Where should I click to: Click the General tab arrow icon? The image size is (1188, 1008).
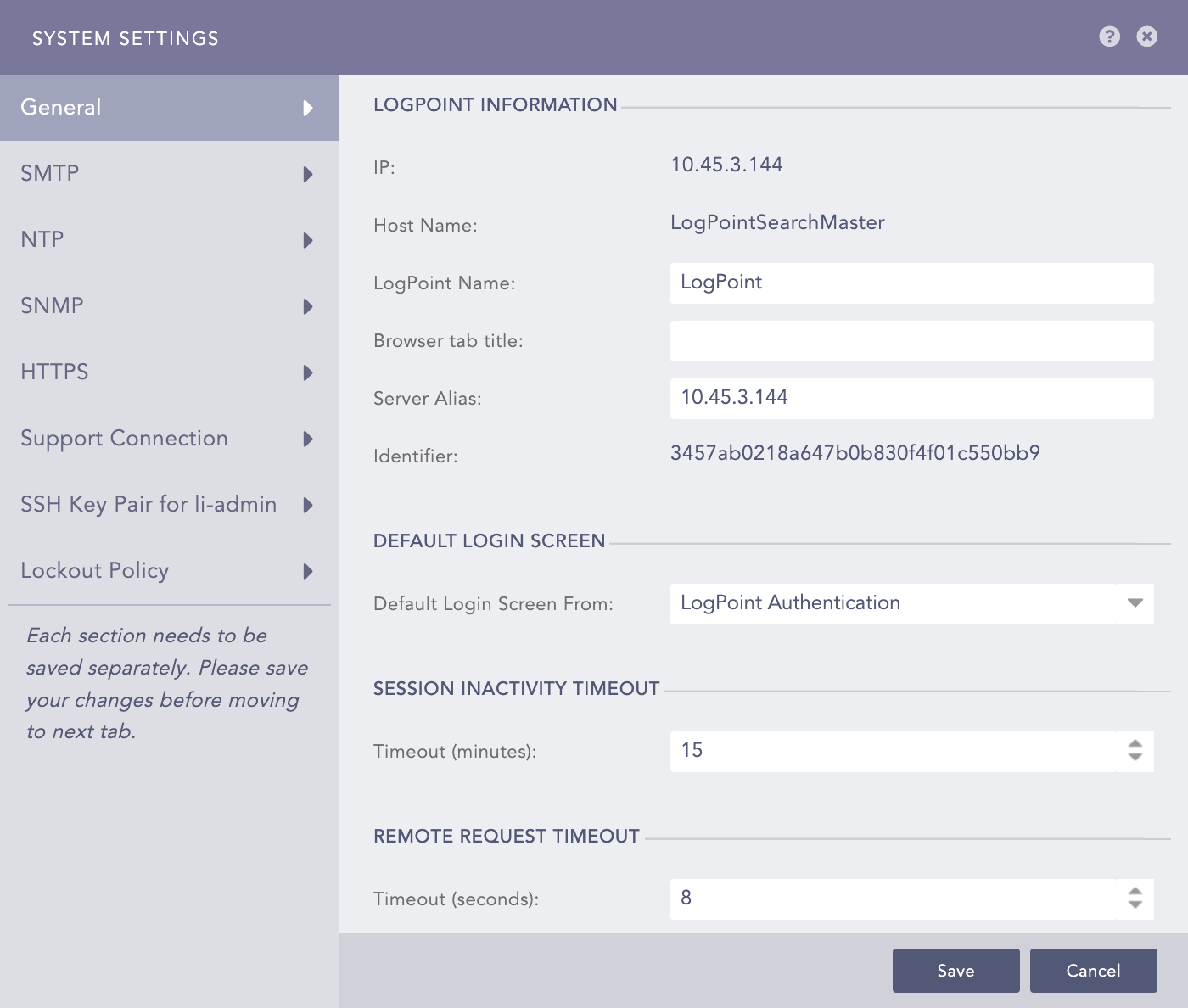coord(308,108)
